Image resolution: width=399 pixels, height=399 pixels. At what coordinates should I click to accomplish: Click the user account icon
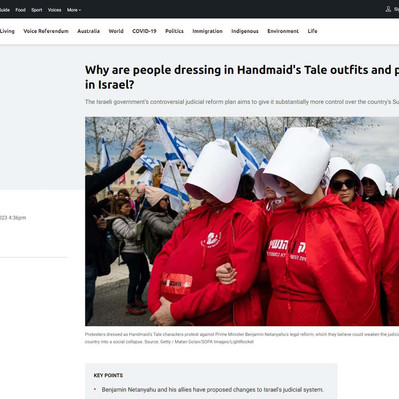(388, 9)
